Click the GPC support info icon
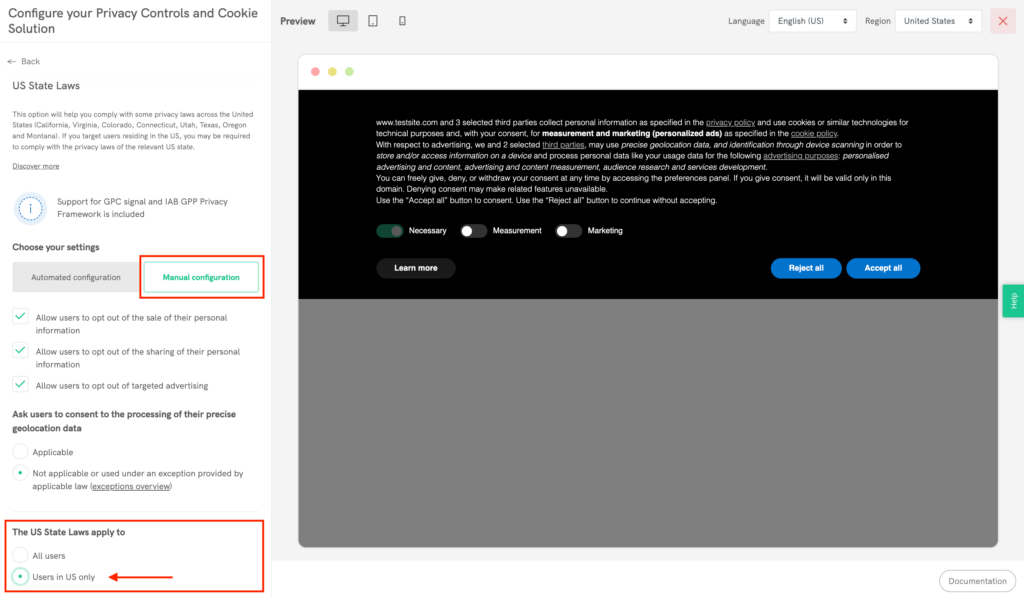This screenshot has height=598, width=1024. 31,208
